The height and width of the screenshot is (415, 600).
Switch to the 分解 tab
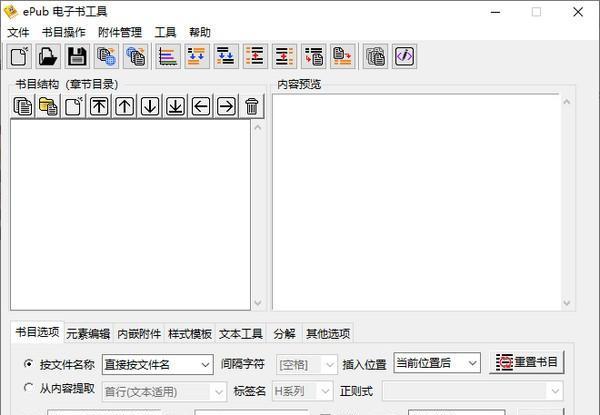pyautogui.click(x=284, y=334)
